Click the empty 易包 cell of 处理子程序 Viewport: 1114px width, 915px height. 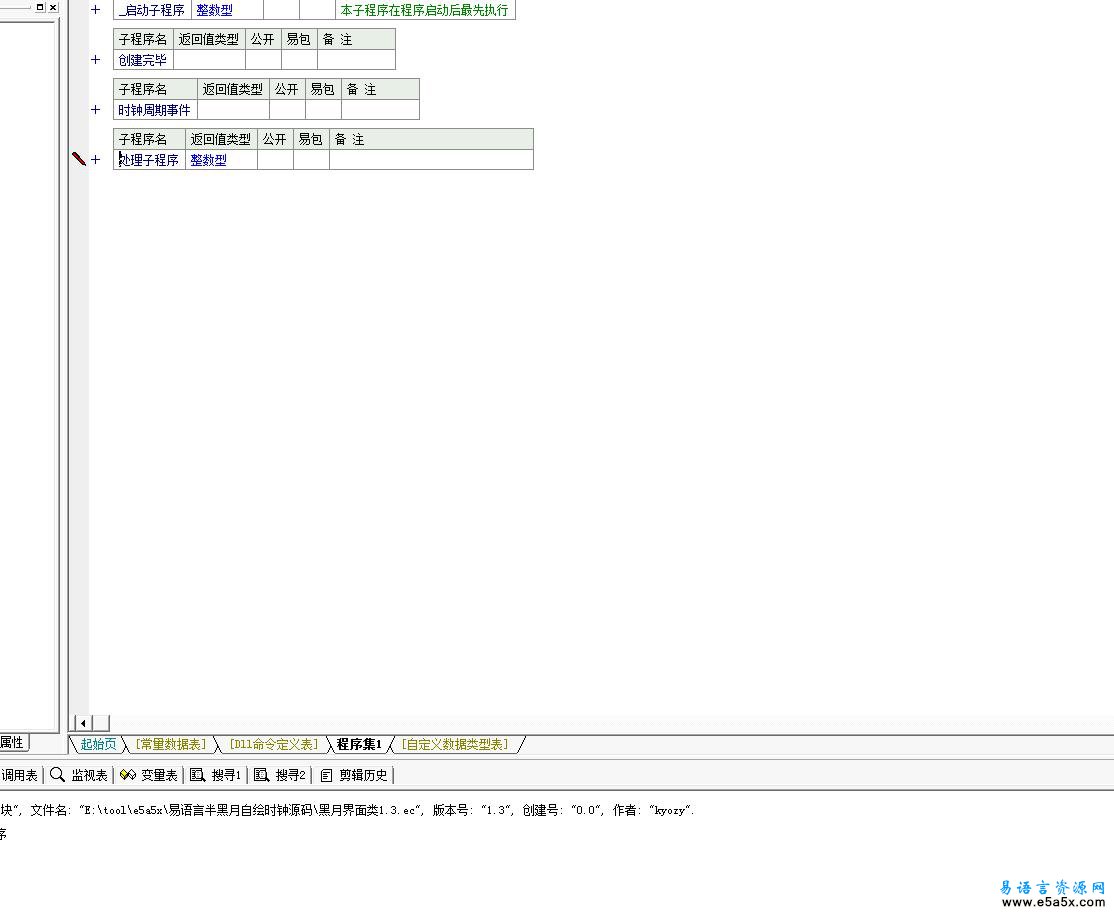click(x=311, y=160)
